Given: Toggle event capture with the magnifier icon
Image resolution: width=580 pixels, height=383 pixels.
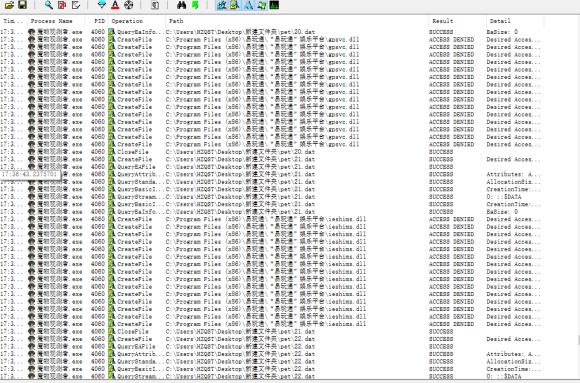Looking at the screenshot, I should click(x=48, y=5).
